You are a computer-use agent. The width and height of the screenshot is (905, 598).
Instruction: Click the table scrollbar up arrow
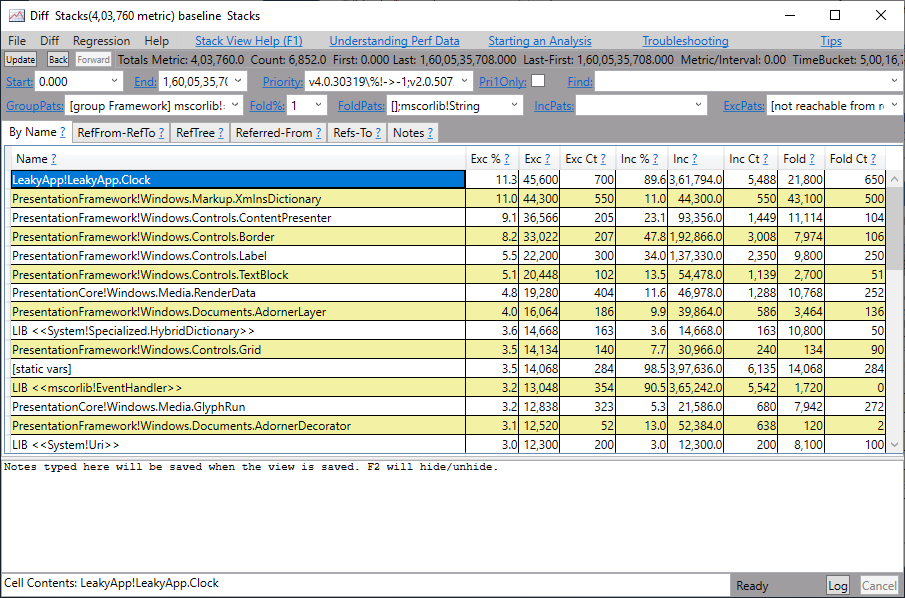click(x=895, y=179)
